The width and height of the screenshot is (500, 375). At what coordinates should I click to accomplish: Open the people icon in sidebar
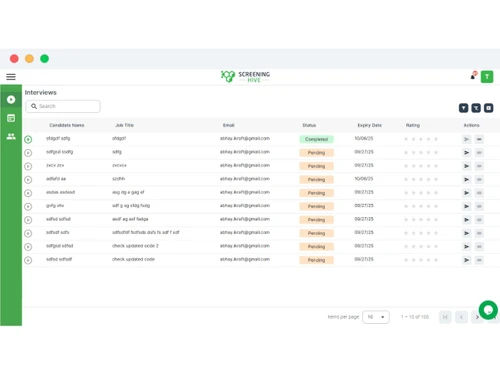click(11, 136)
